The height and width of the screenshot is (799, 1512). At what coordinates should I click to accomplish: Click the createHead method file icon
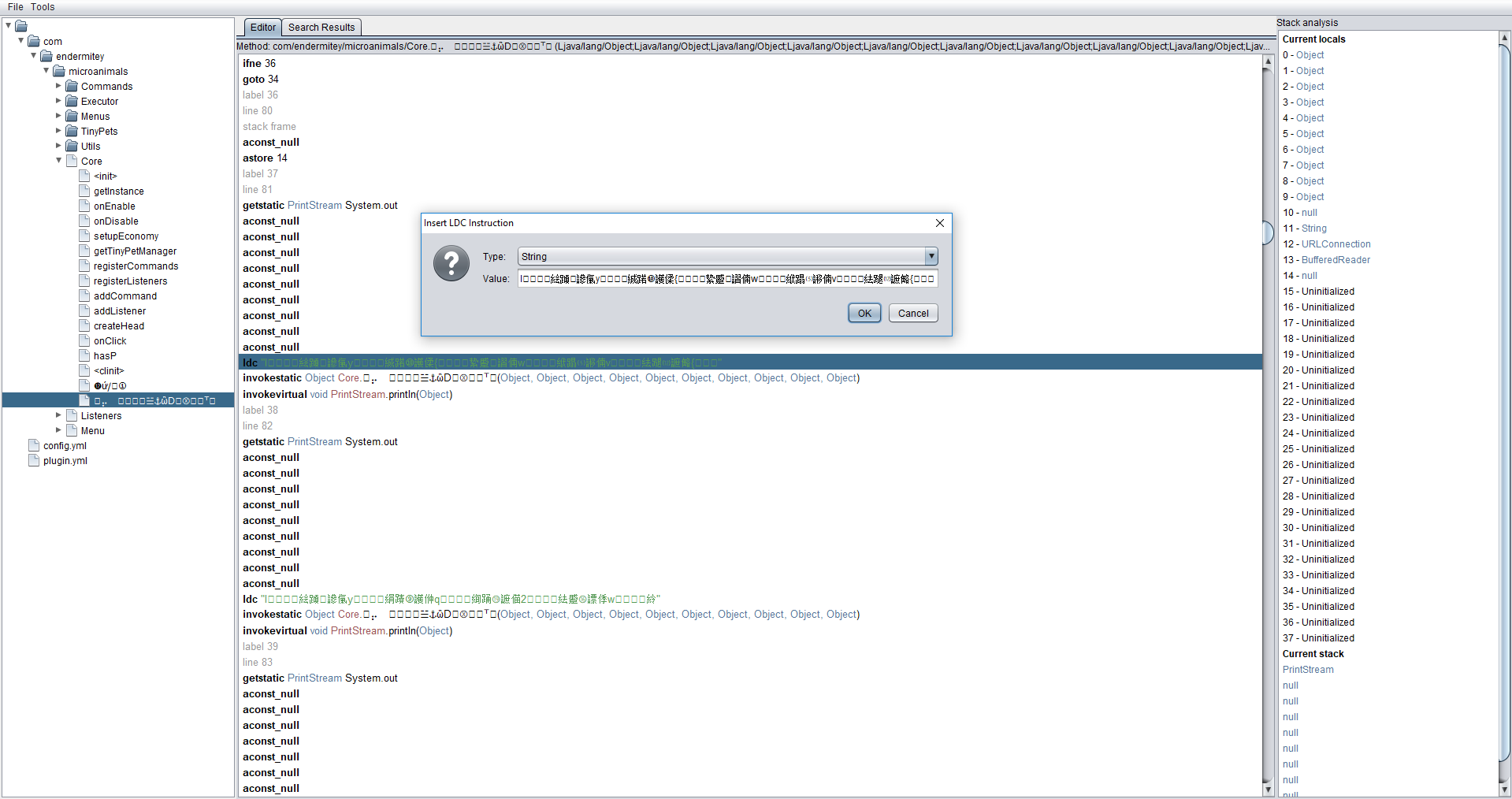[84, 326]
